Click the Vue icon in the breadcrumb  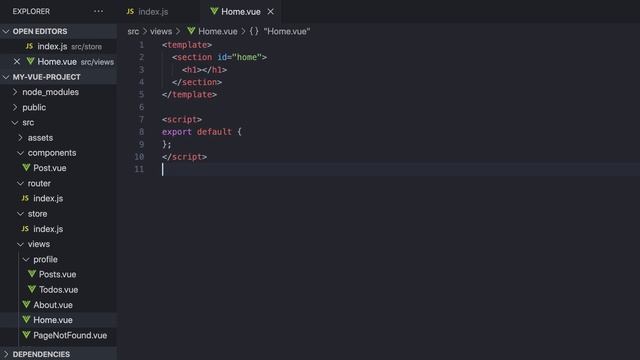click(191, 31)
